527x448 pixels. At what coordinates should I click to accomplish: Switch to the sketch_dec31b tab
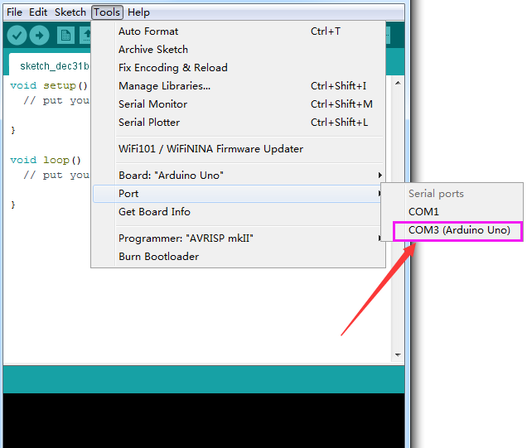click(50, 66)
